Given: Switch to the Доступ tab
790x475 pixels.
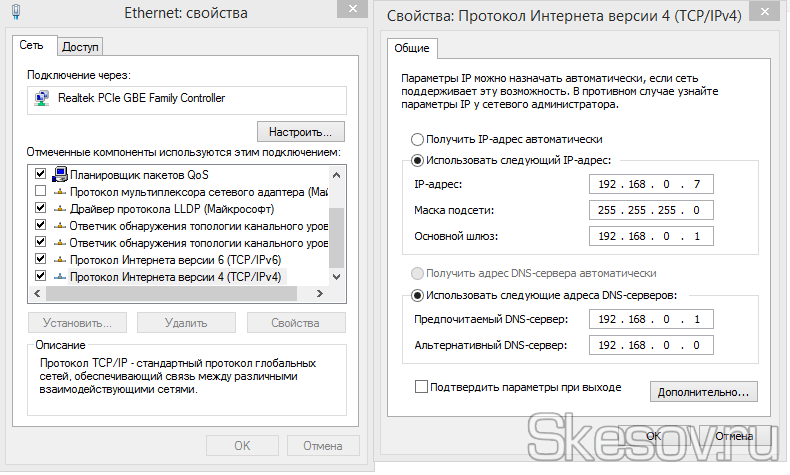Looking at the screenshot, I should coord(81,47).
